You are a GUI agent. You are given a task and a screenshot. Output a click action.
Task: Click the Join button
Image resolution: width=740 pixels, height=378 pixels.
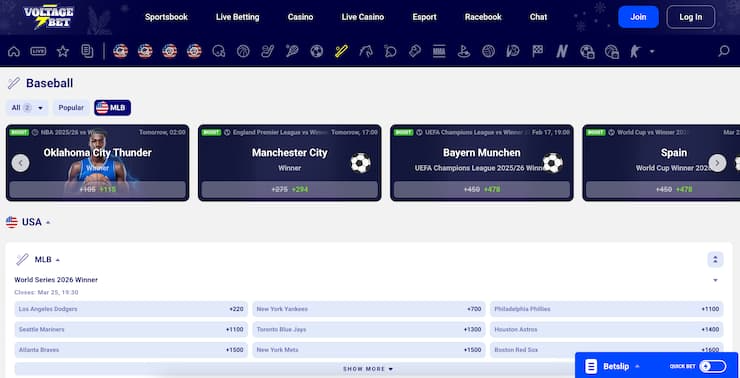[638, 17]
